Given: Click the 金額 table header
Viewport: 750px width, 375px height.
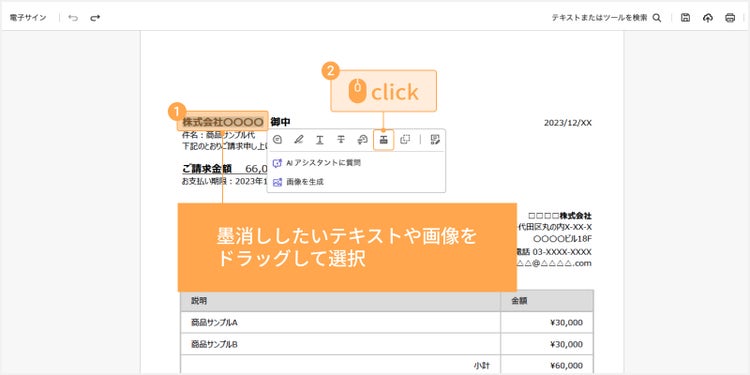Looking at the screenshot, I should [x=519, y=301].
